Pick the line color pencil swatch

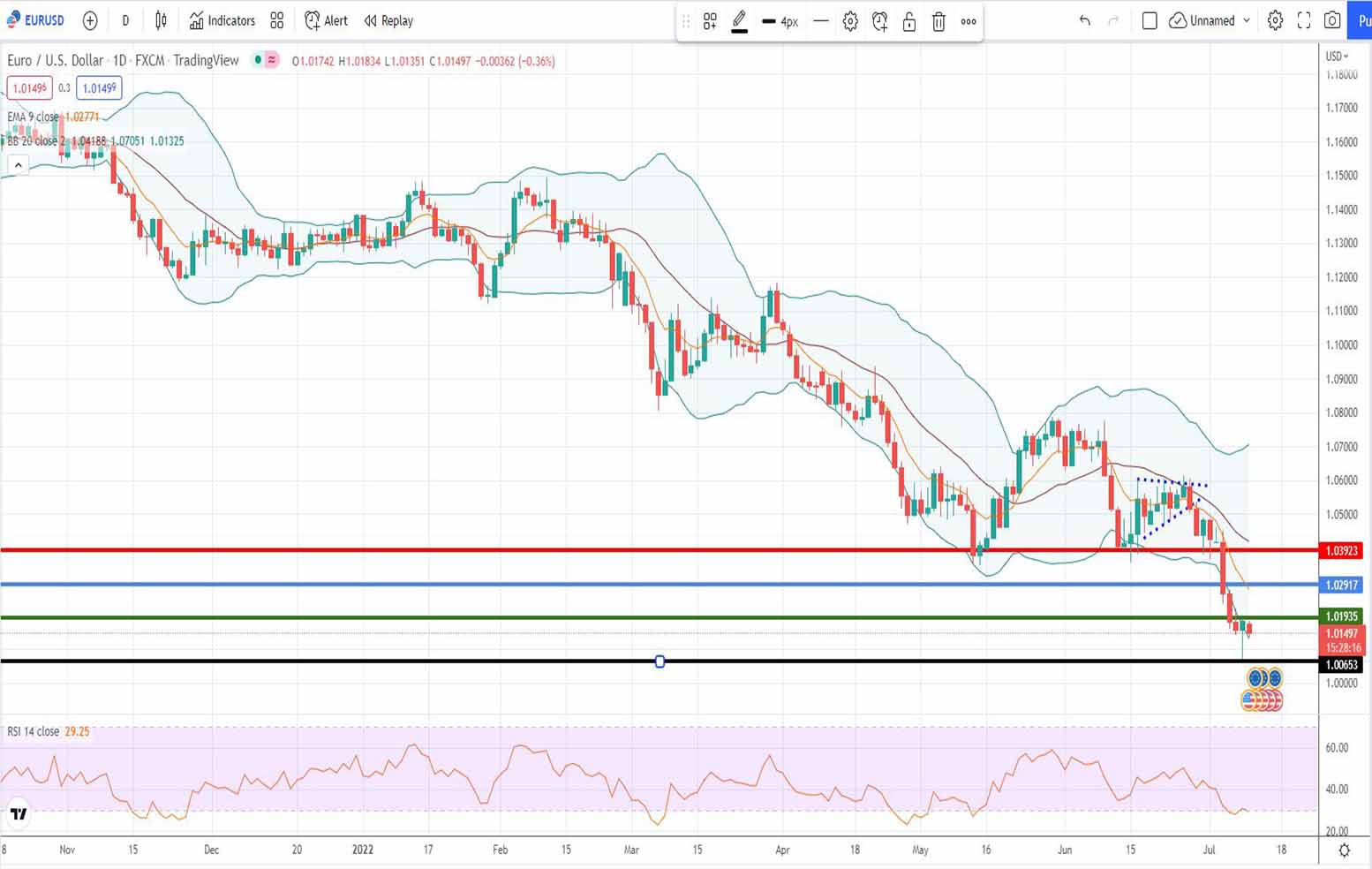tap(740, 21)
